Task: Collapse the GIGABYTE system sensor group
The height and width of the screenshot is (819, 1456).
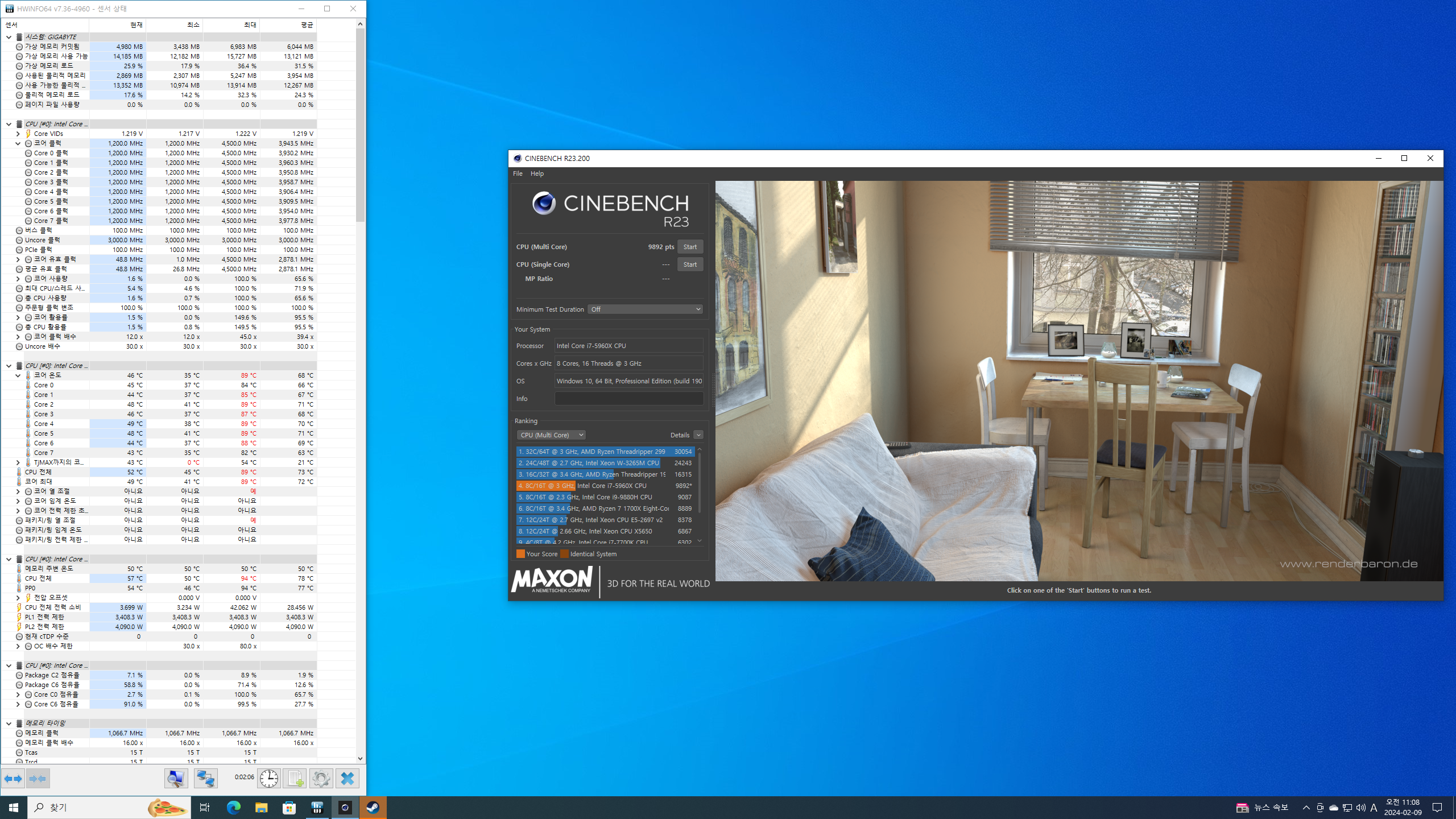Action: click(x=9, y=37)
